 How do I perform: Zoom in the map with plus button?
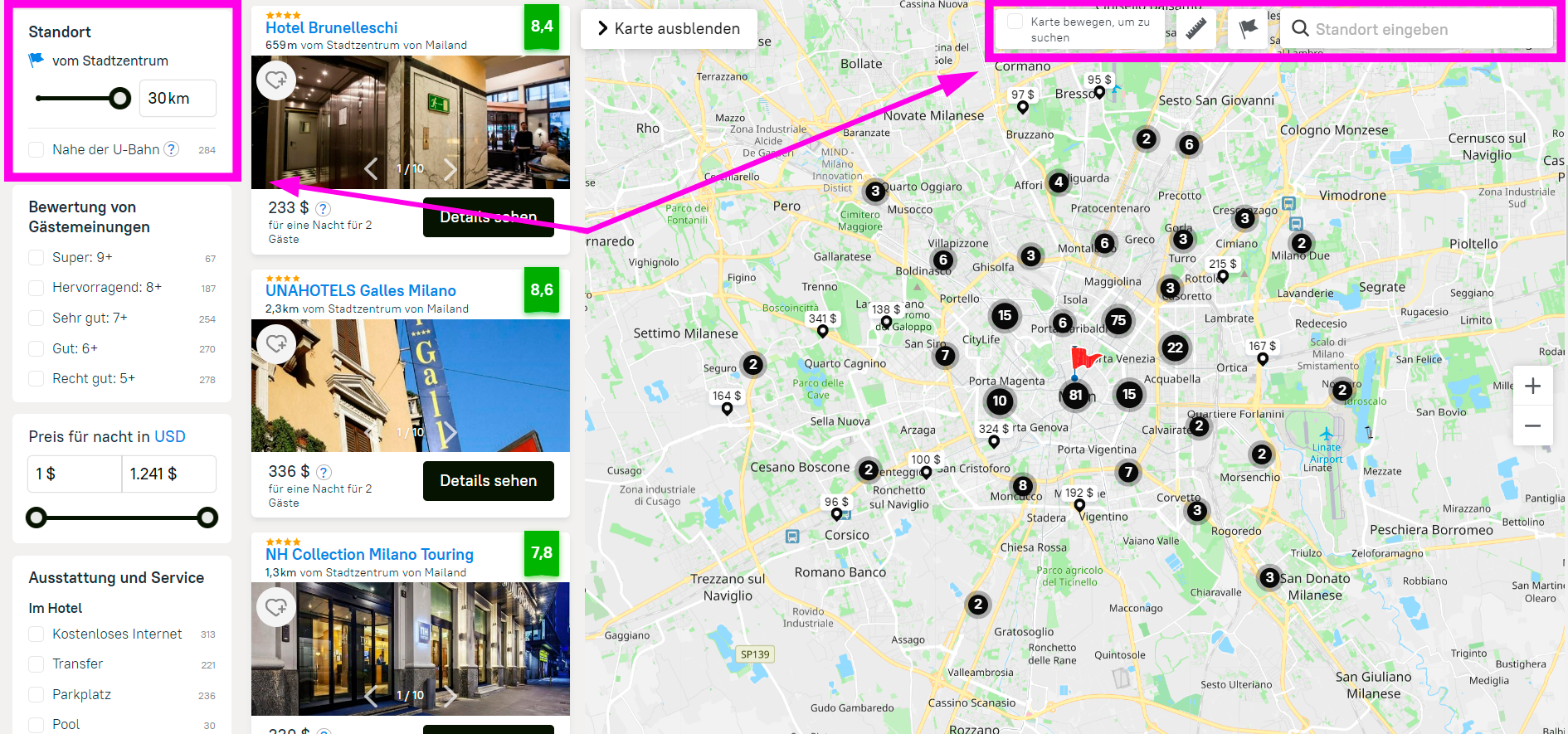1532,386
